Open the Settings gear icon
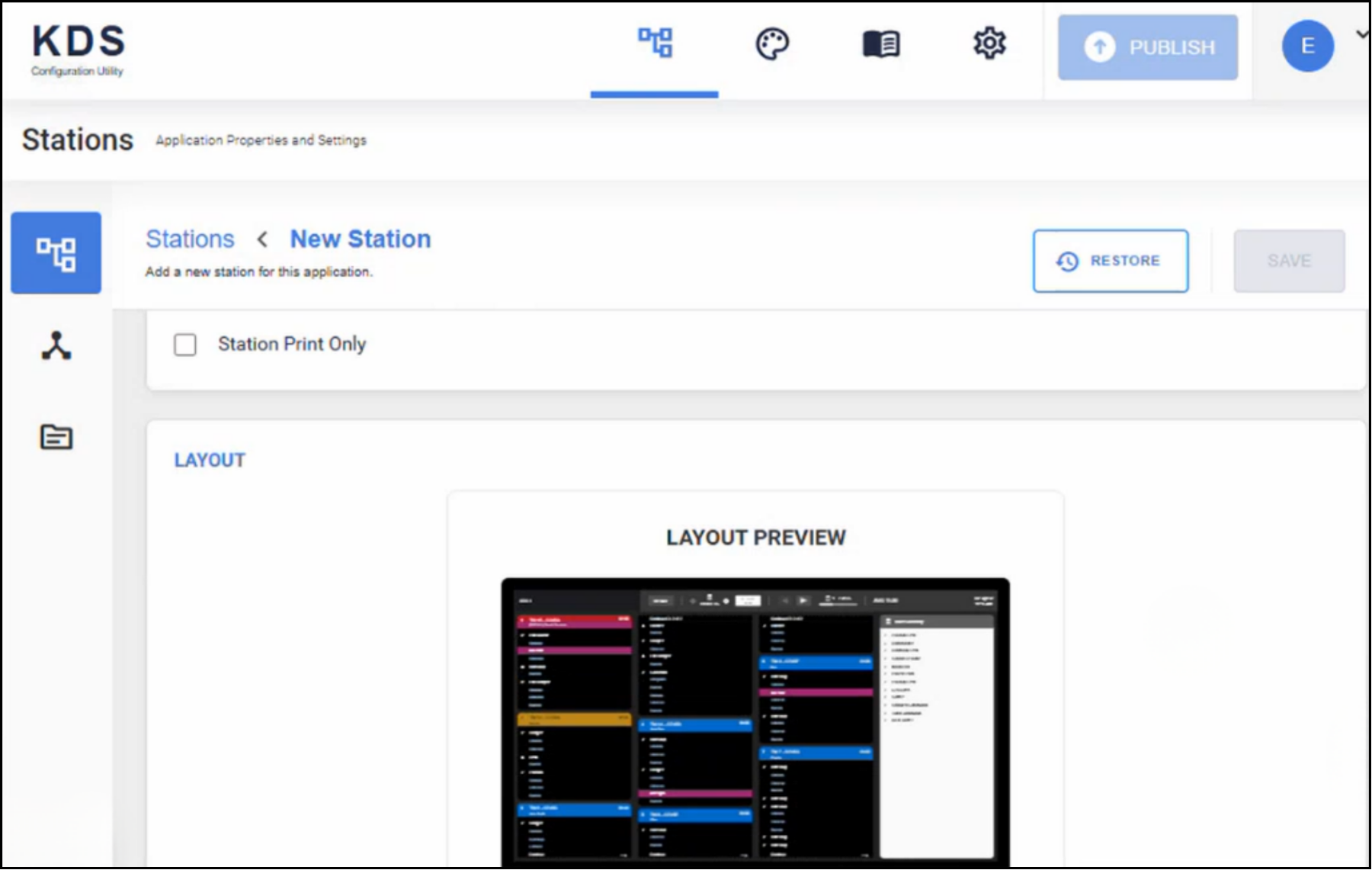 pos(989,43)
